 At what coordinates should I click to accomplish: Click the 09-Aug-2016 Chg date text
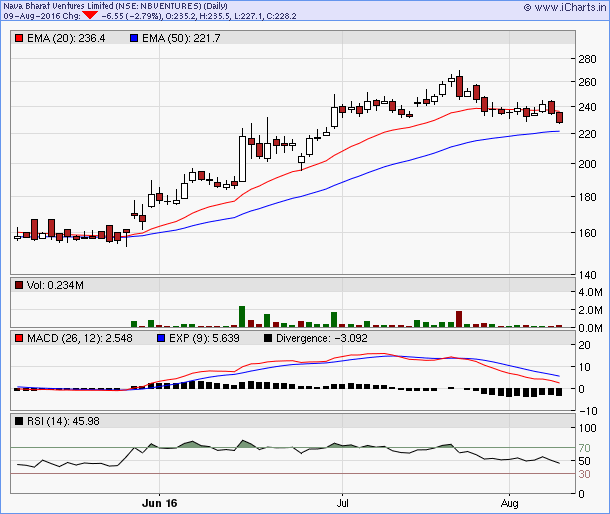42,16
